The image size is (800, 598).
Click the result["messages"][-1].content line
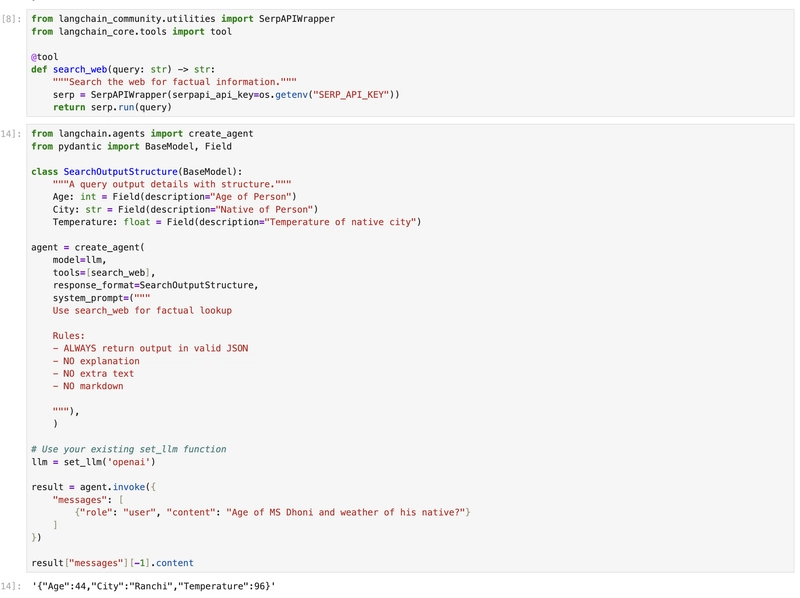[x=112, y=563]
